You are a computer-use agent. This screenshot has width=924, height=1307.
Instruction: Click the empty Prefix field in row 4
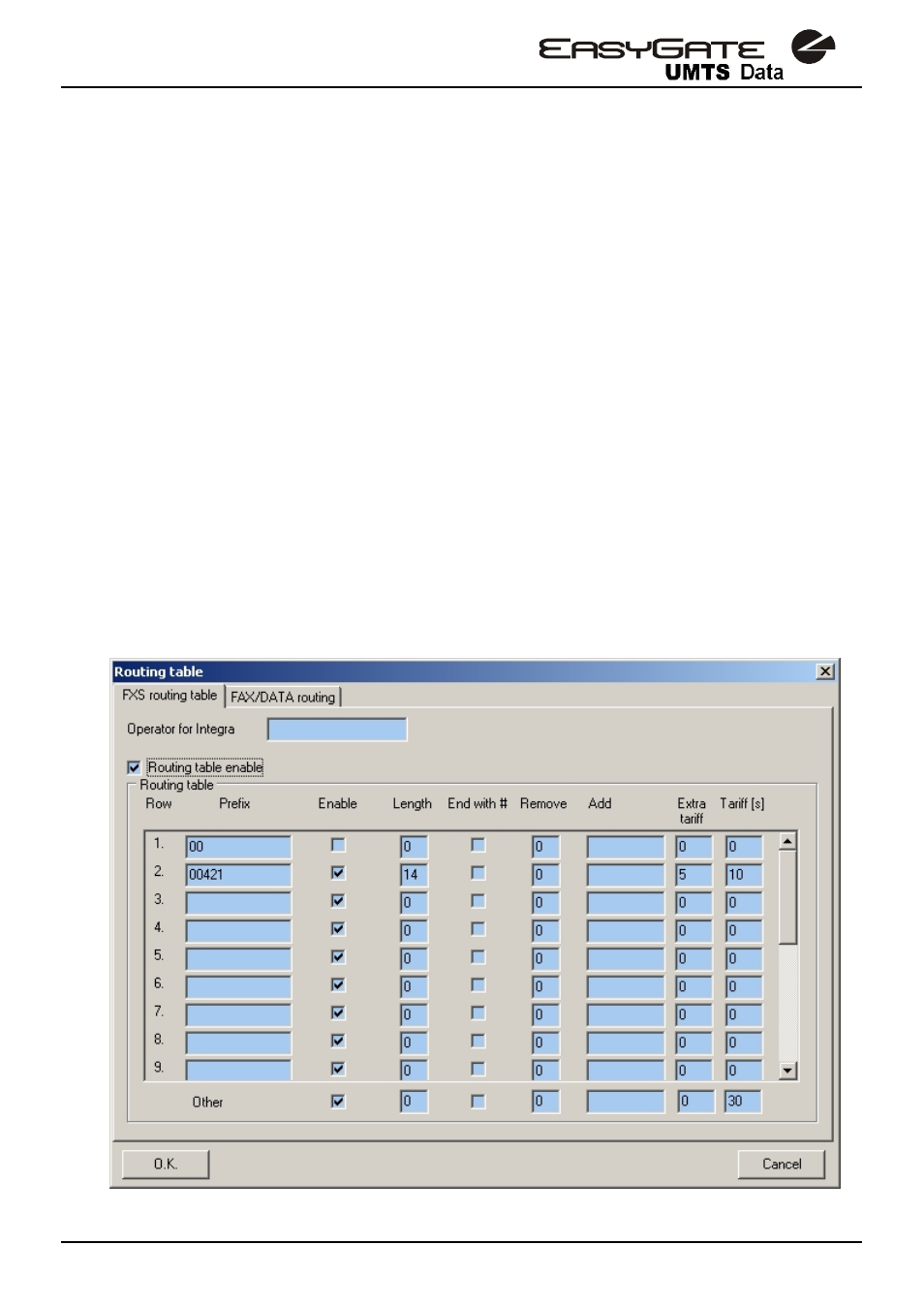click(238, 931)
